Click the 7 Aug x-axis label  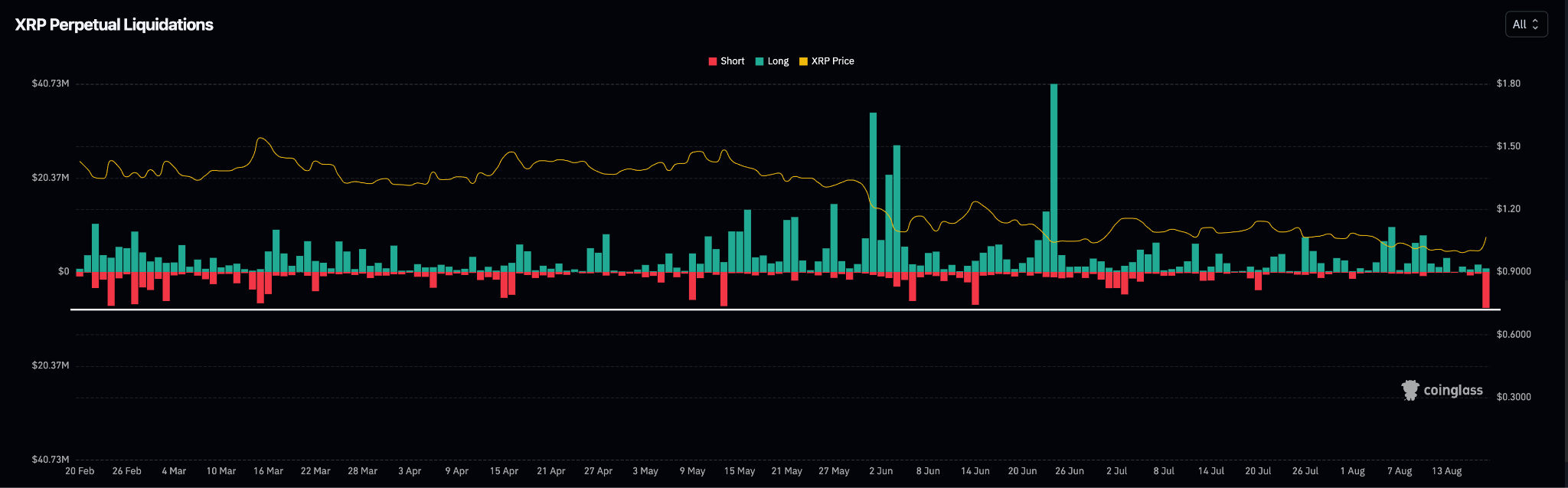(1400, 471)
